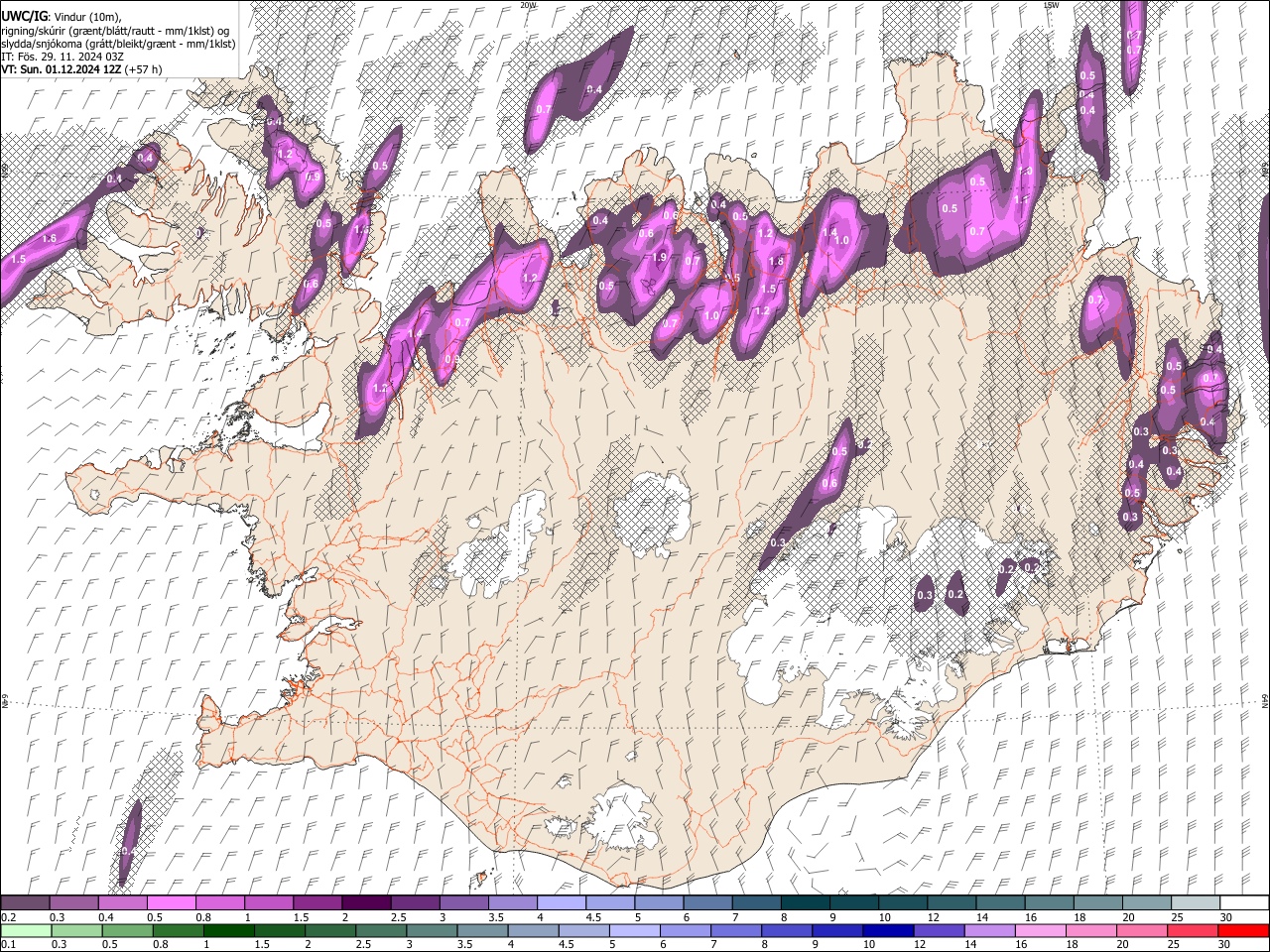Click the 4.5 label under the upper legend
This screenshot has width=1270, height=952.
click(593, 917)
